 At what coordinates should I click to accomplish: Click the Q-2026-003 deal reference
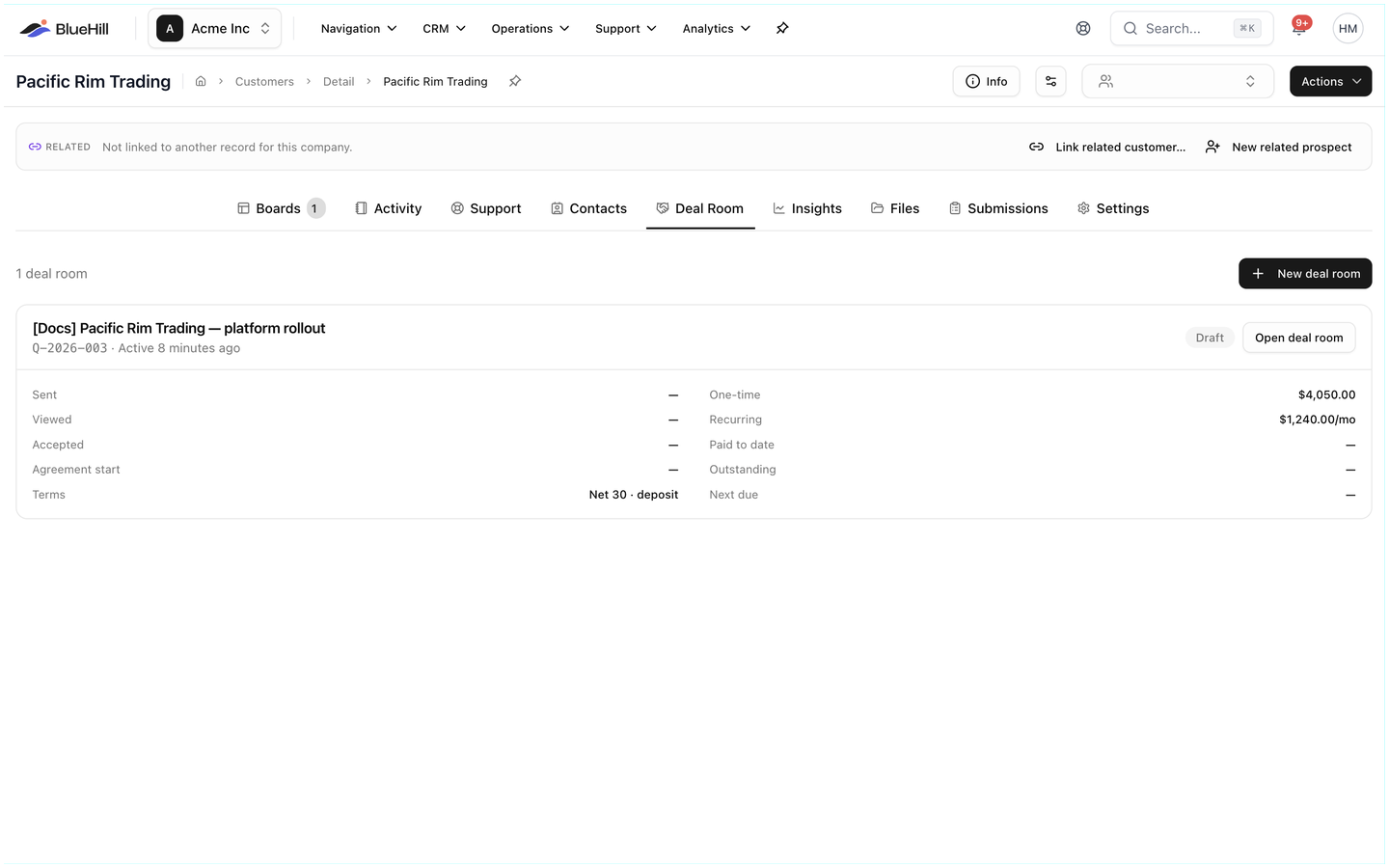pos(69,348)
